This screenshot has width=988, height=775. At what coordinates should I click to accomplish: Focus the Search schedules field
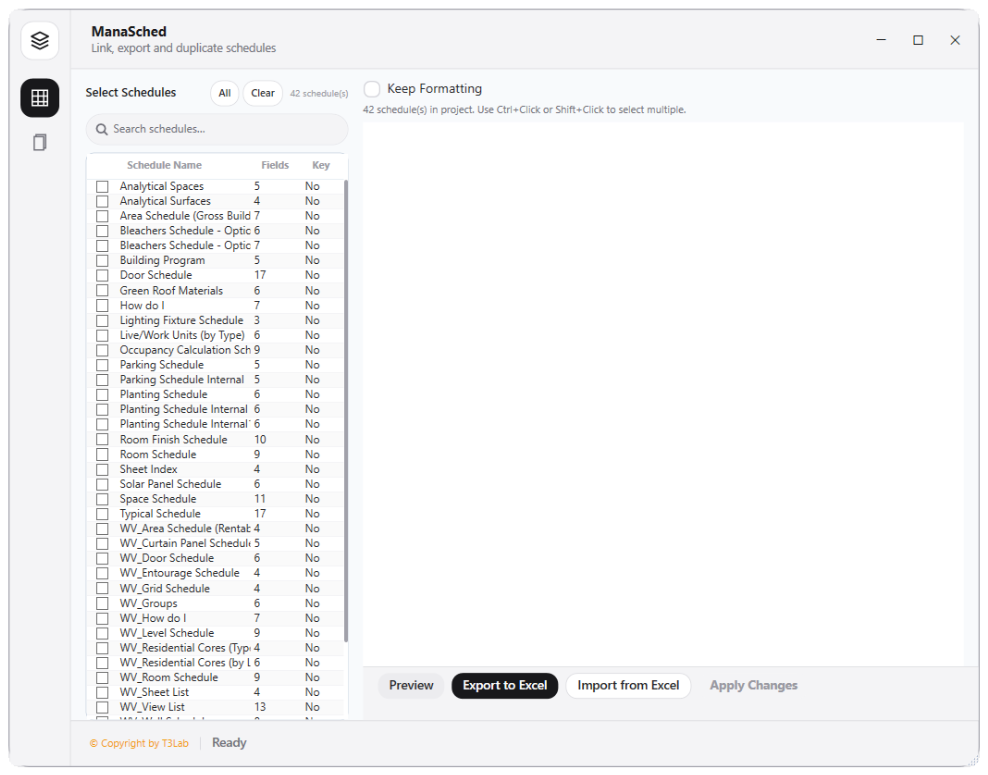pyautogui.click(x=217, y=129)
